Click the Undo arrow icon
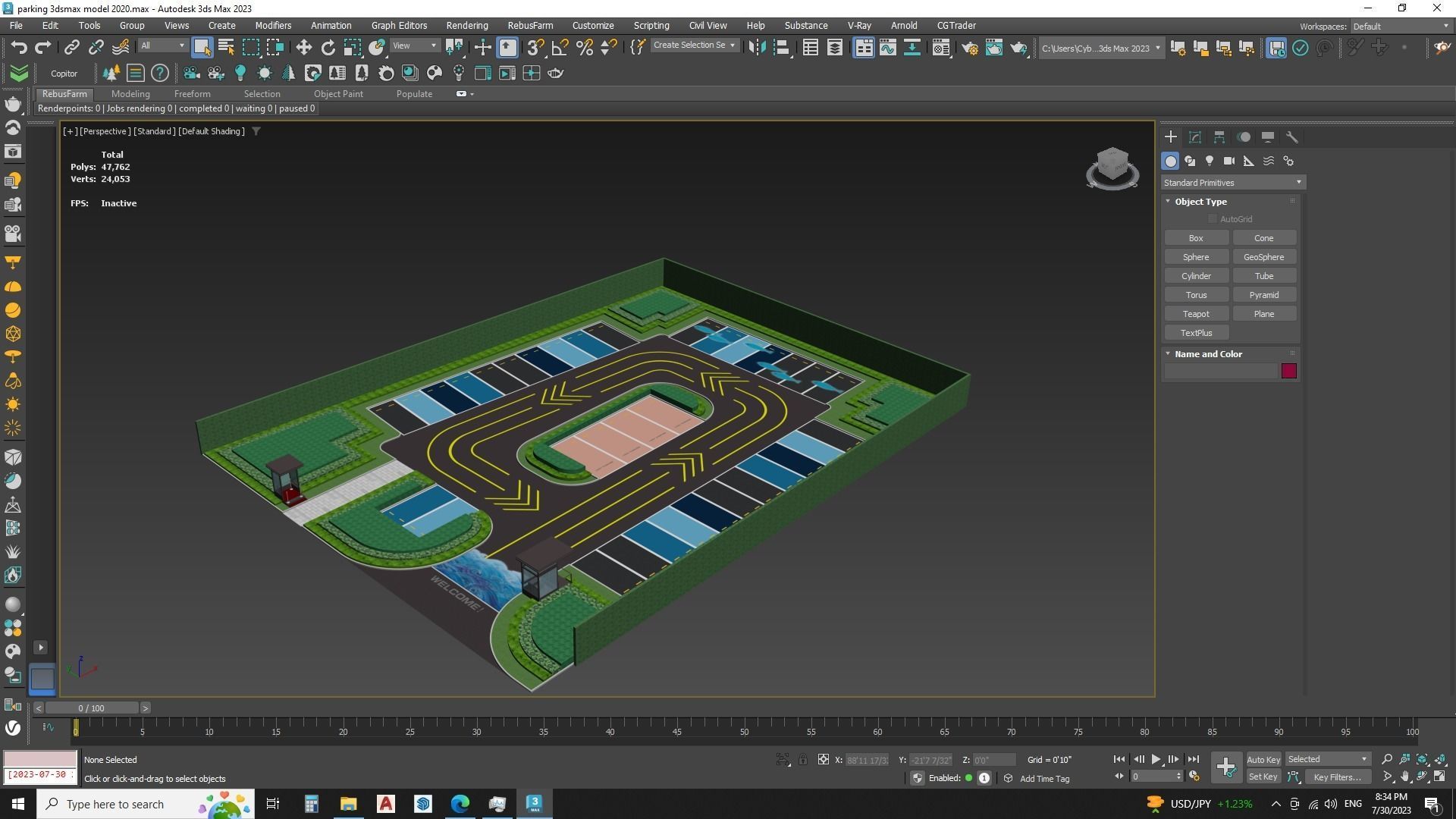This screenshot has height=819, width=1456. [19, 48]
